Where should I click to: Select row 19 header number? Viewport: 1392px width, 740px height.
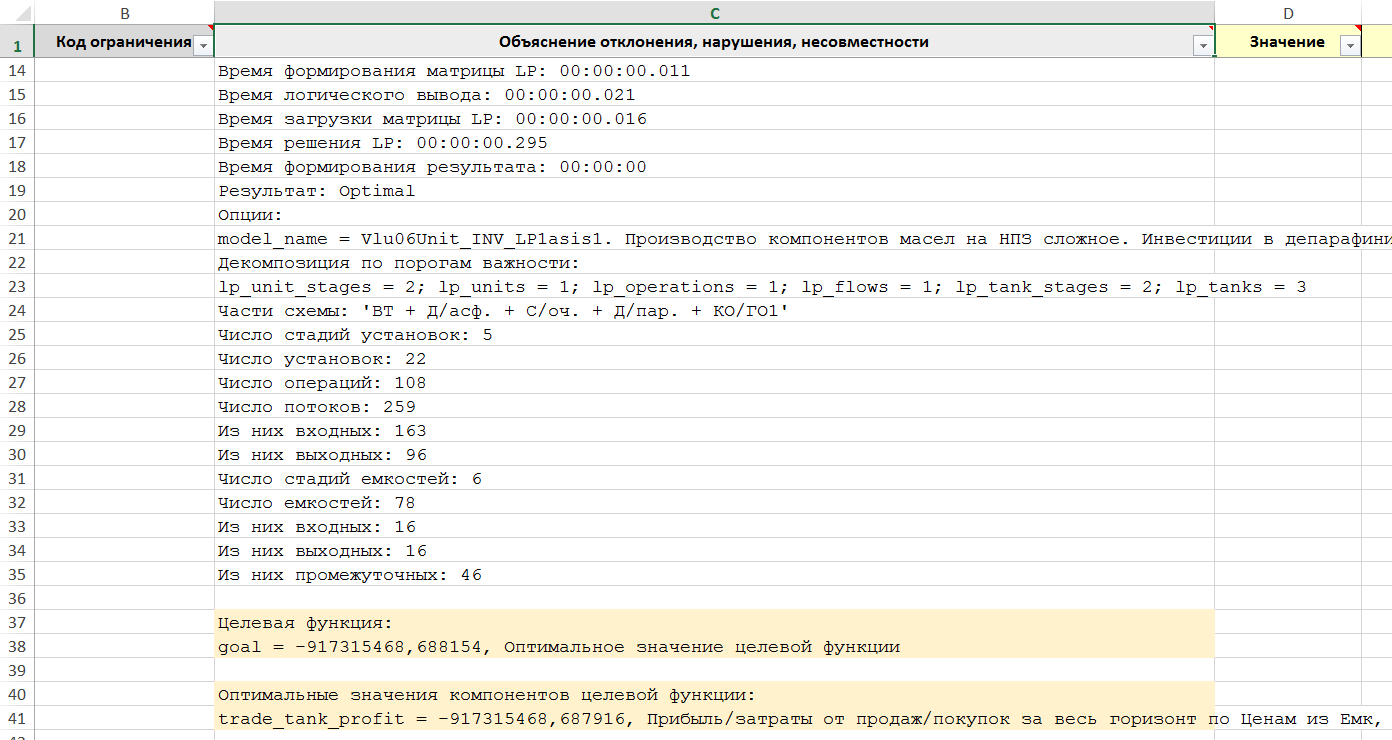tap(17, 191)
